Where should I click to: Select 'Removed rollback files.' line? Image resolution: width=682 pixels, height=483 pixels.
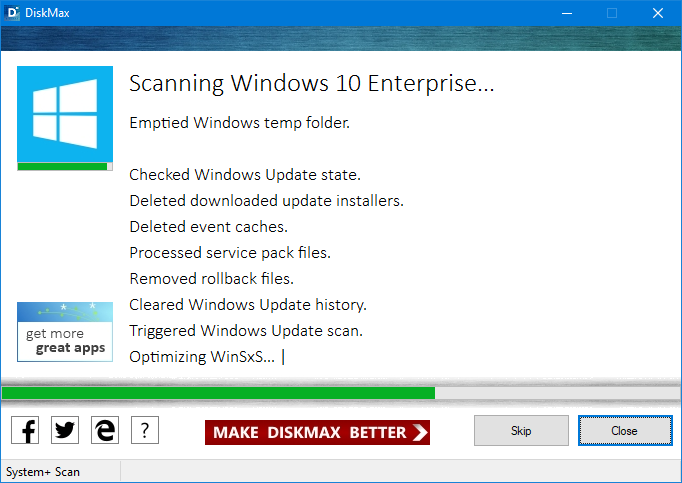[211, 278]
